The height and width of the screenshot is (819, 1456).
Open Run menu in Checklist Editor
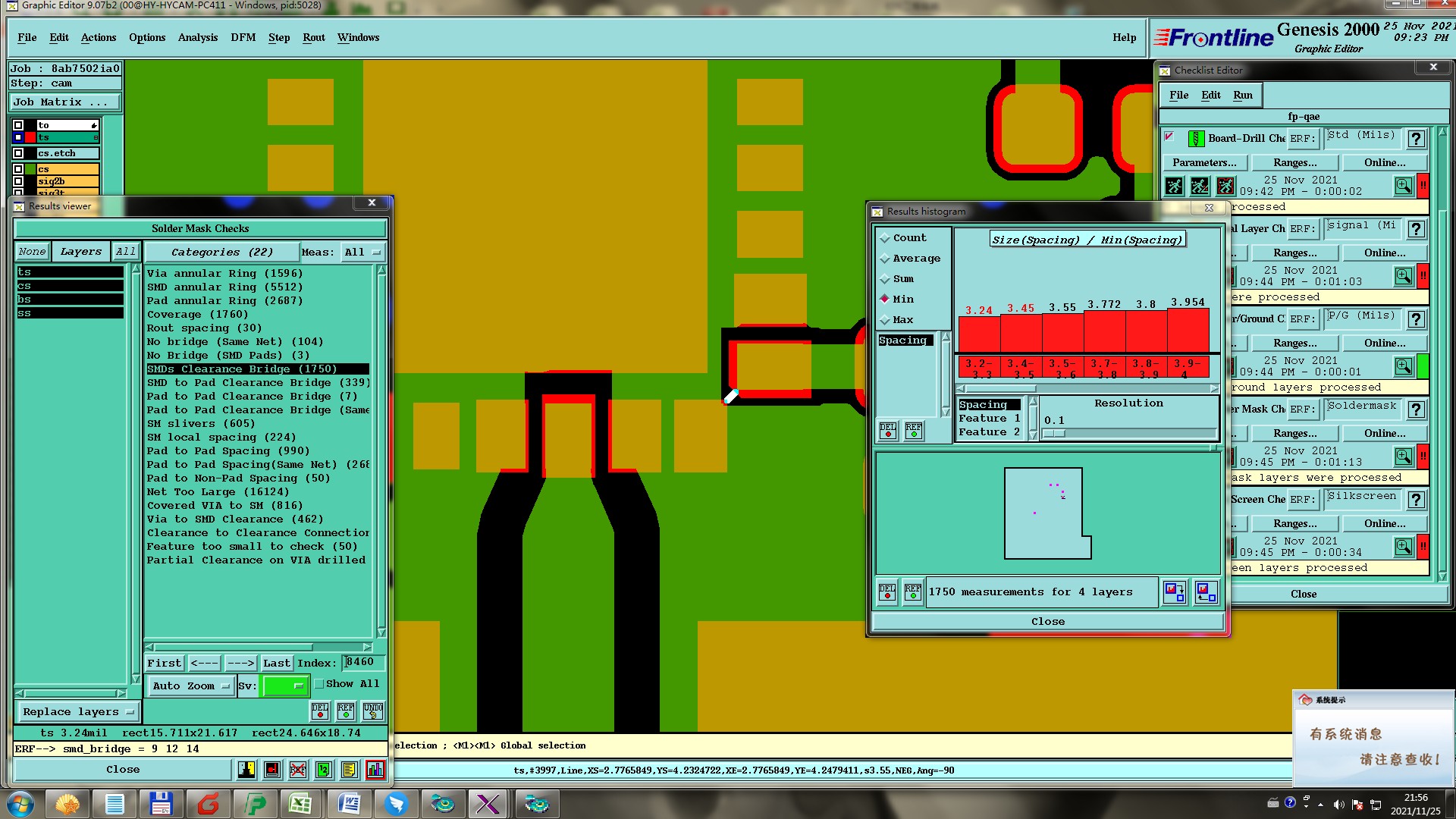point(1243,95)
